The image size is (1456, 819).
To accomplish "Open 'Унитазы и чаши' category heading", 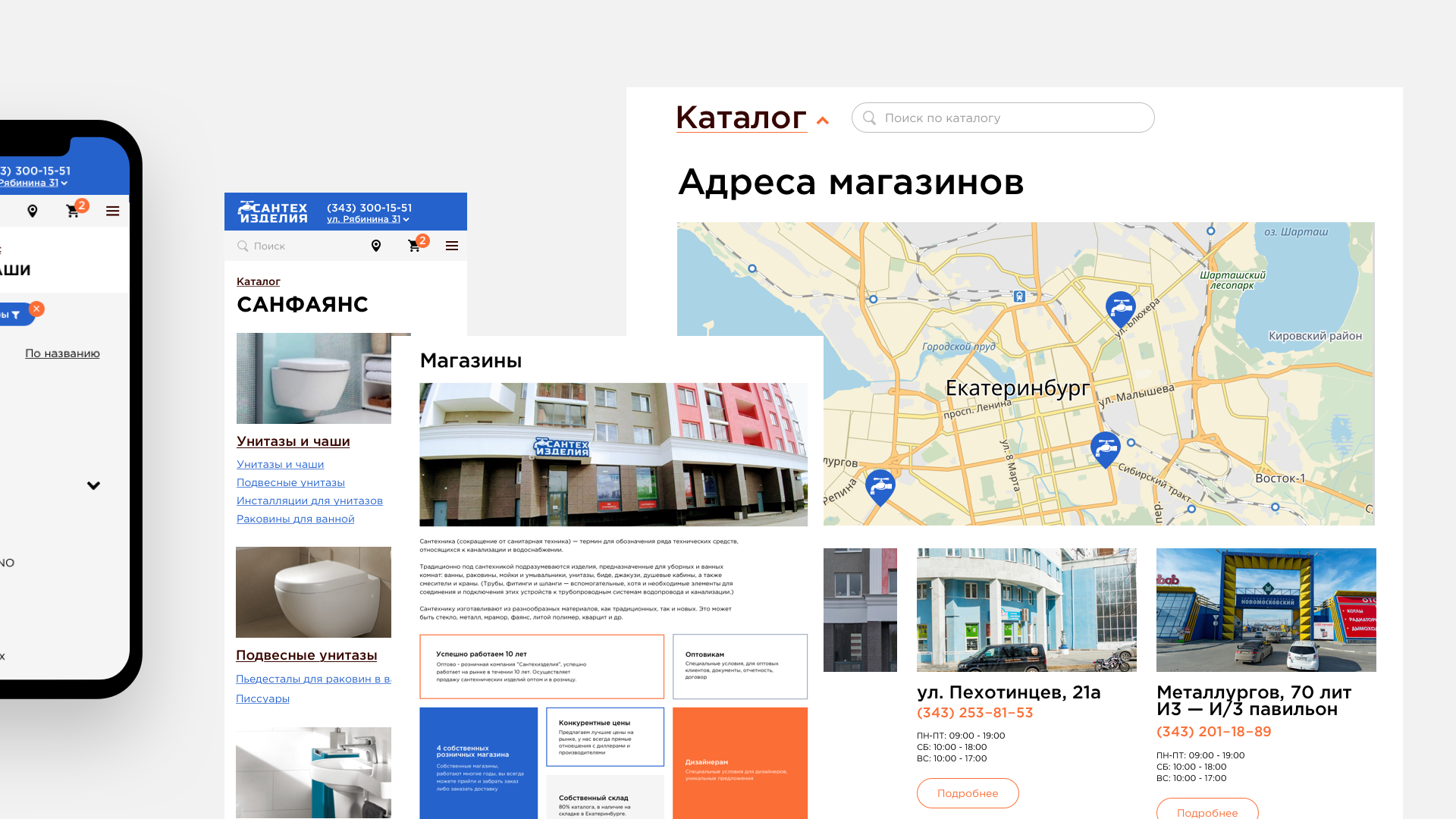I will tap(293, 441).
